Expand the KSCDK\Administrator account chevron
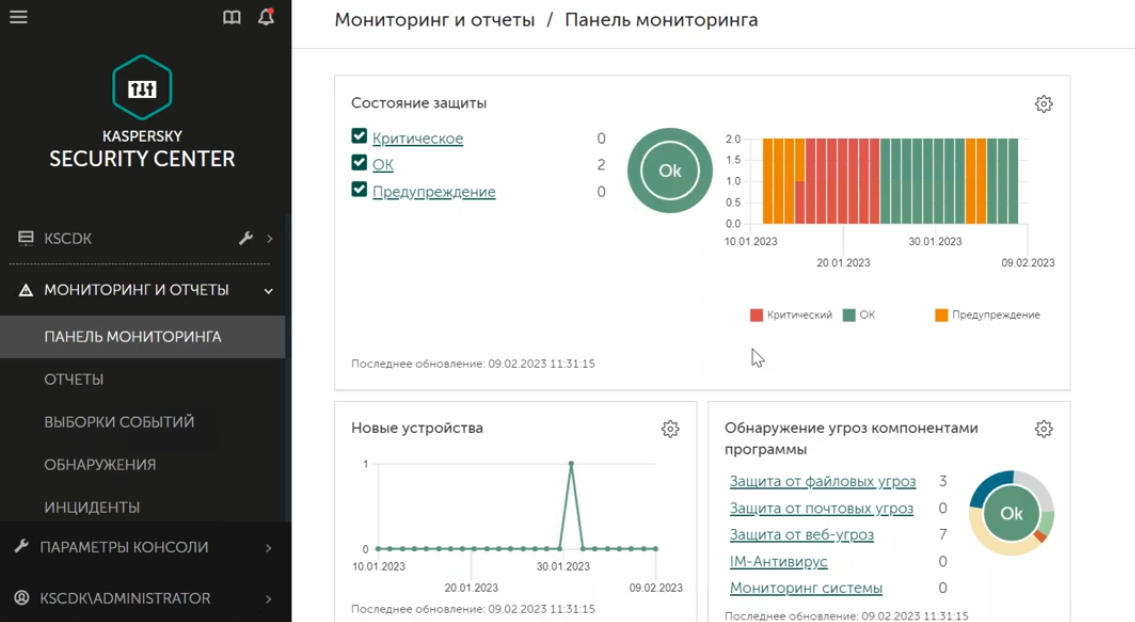Screen dimensions: 1135x622 pyautogui.click(x=269, y=599)
